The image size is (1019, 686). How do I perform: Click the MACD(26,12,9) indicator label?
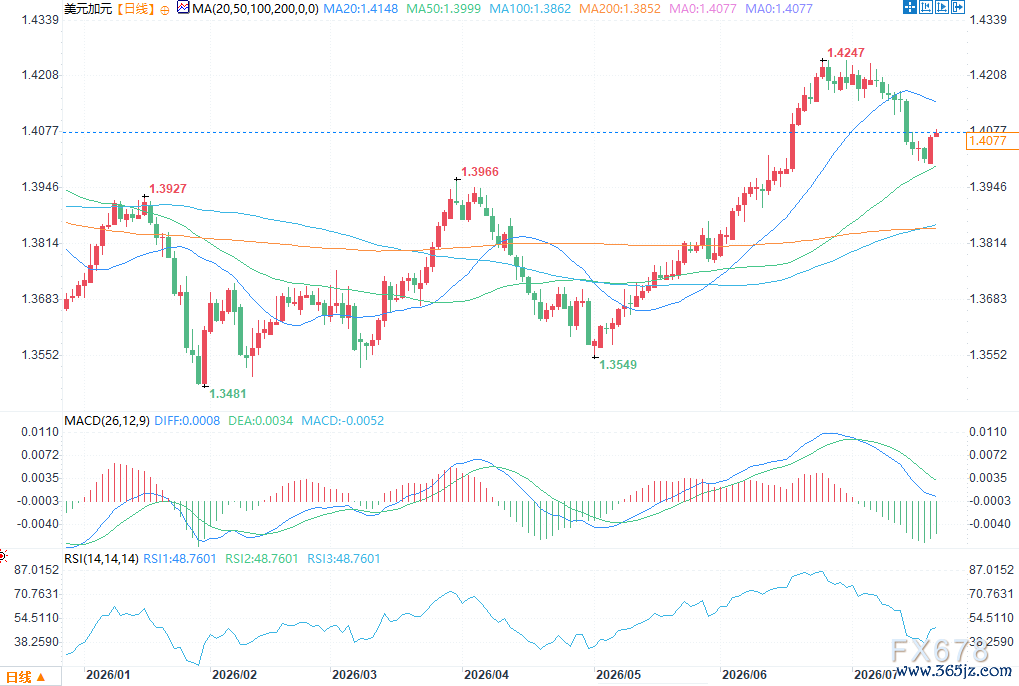(107, 420)
